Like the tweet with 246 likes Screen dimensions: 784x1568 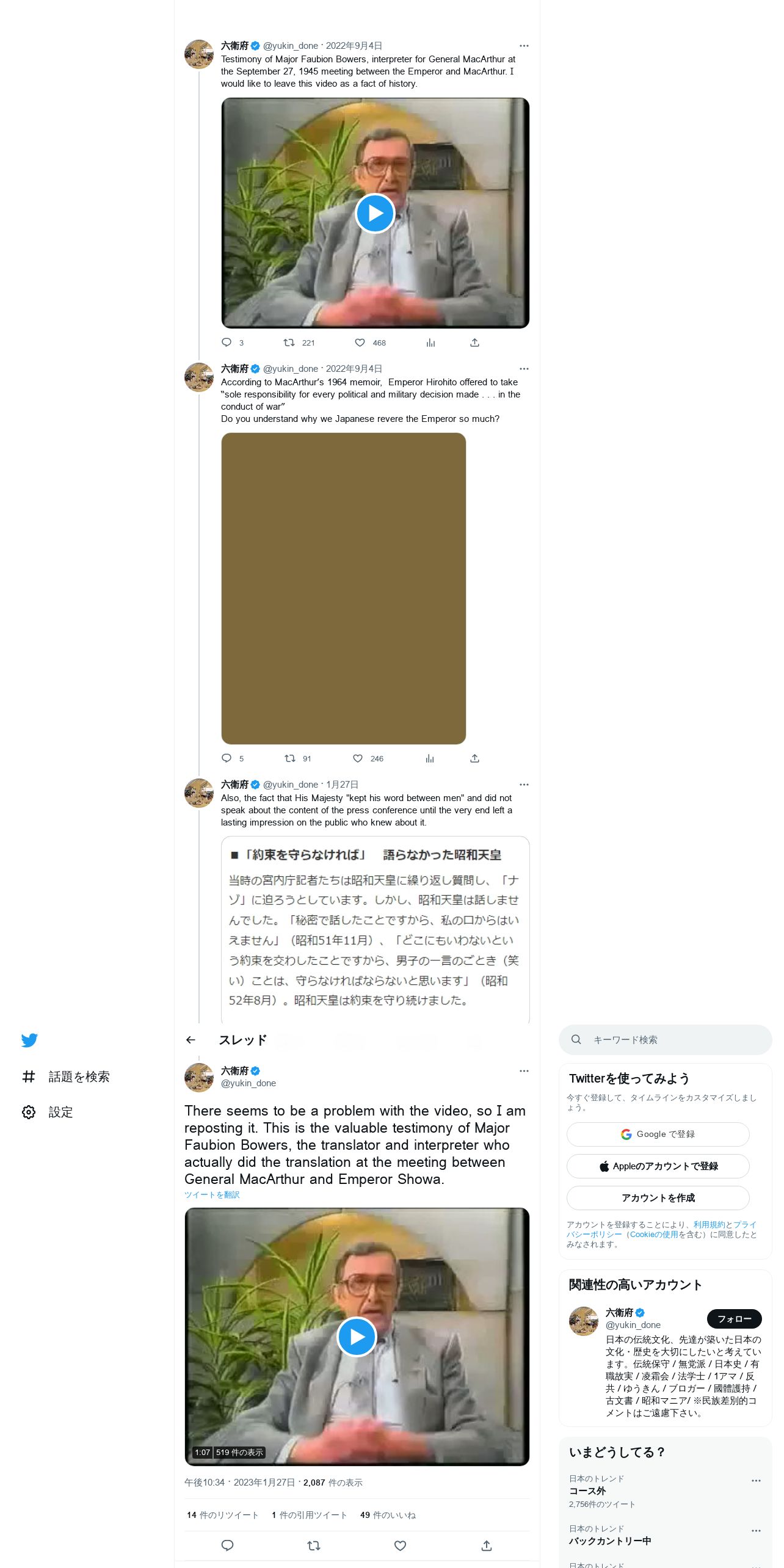coord(358,758)
